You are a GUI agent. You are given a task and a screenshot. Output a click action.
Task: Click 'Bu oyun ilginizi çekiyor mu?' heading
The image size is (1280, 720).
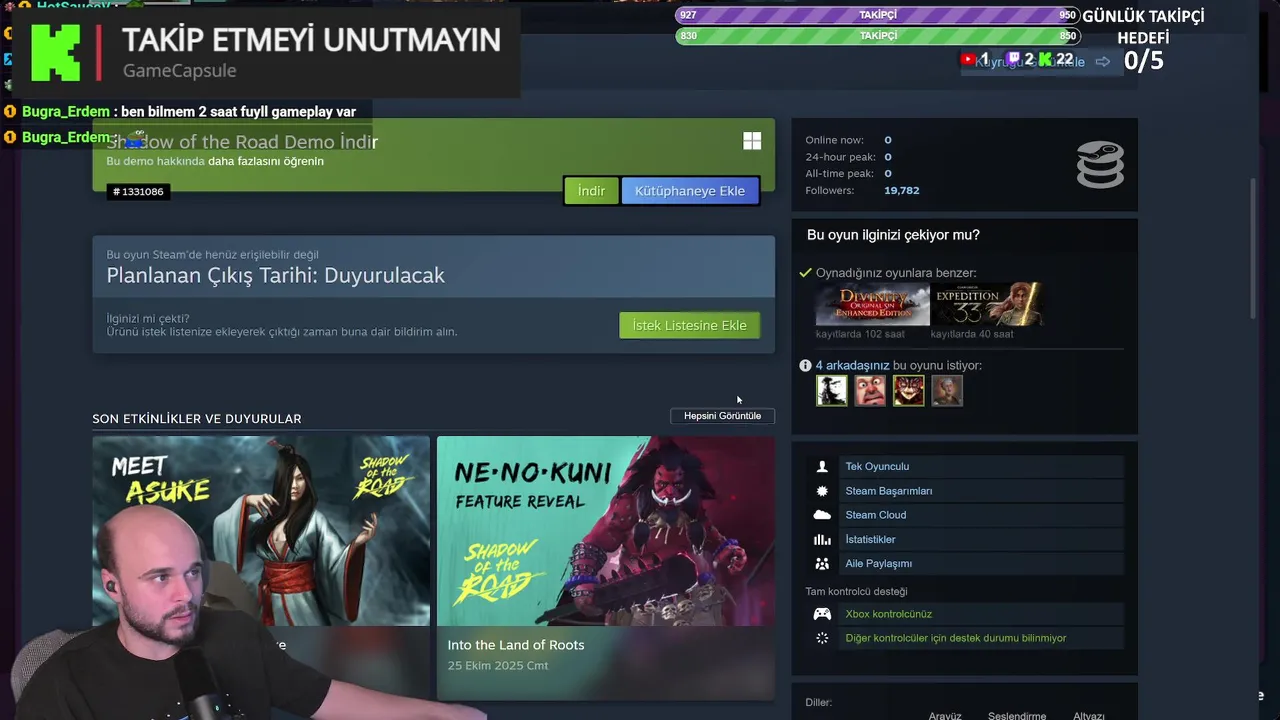click(893, 235)
